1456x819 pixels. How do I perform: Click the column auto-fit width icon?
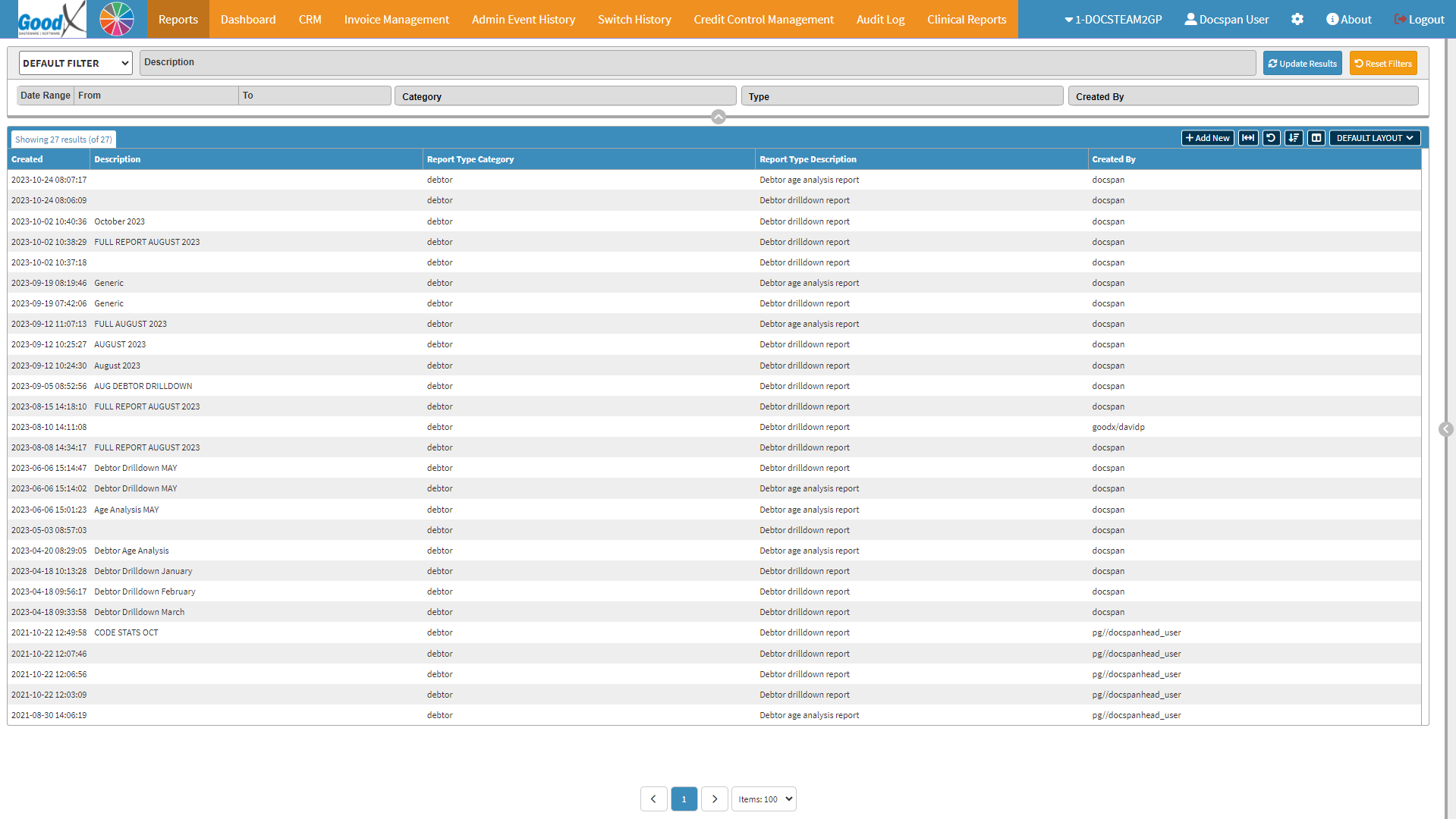pyautogui.click(x=1248, y=138)
